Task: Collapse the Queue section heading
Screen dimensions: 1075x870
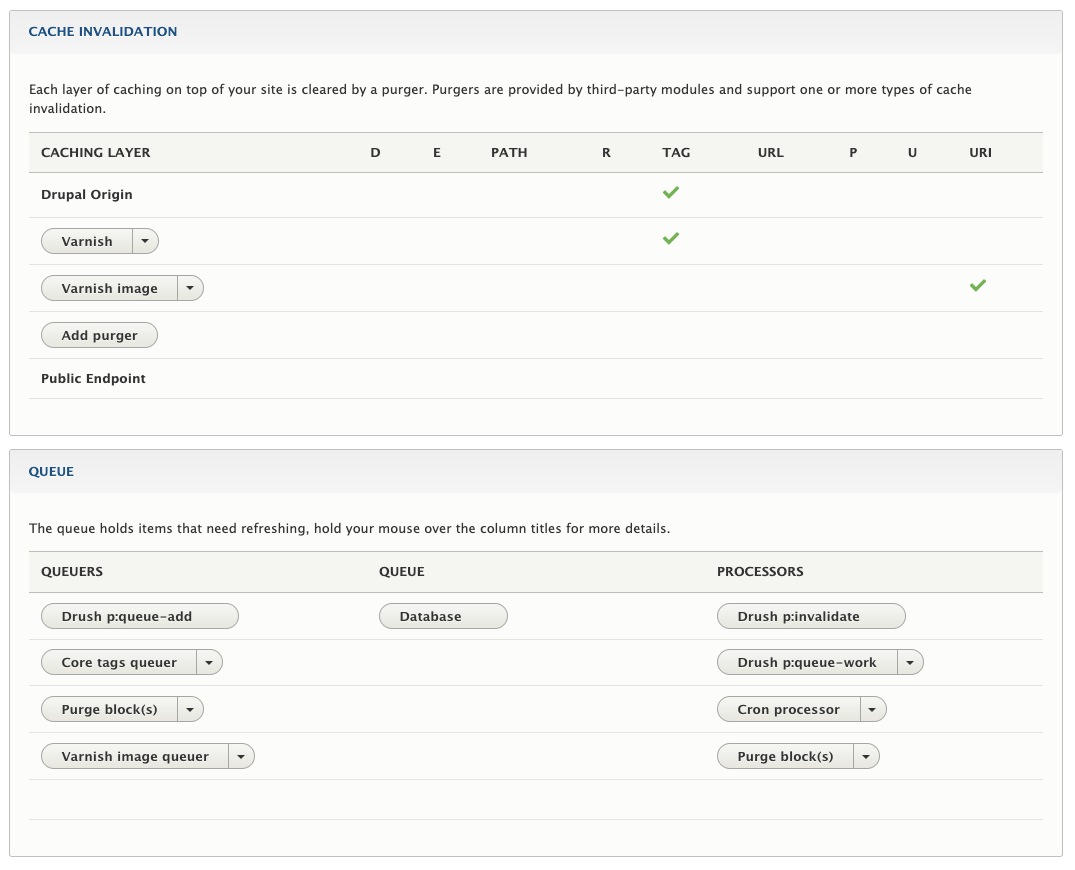Action: pyautogui.click(x=51, y=472)
